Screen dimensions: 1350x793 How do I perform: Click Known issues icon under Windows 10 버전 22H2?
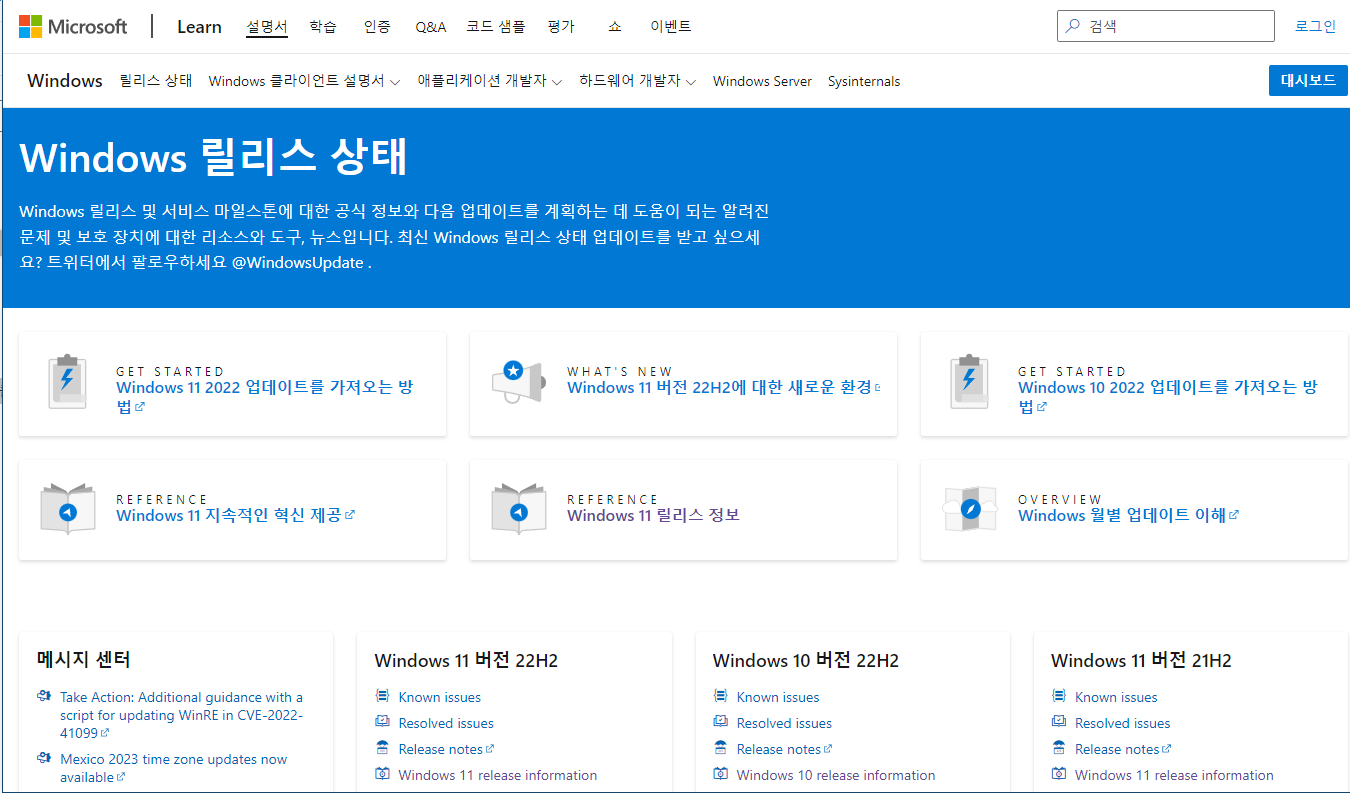tap(720, 696)
